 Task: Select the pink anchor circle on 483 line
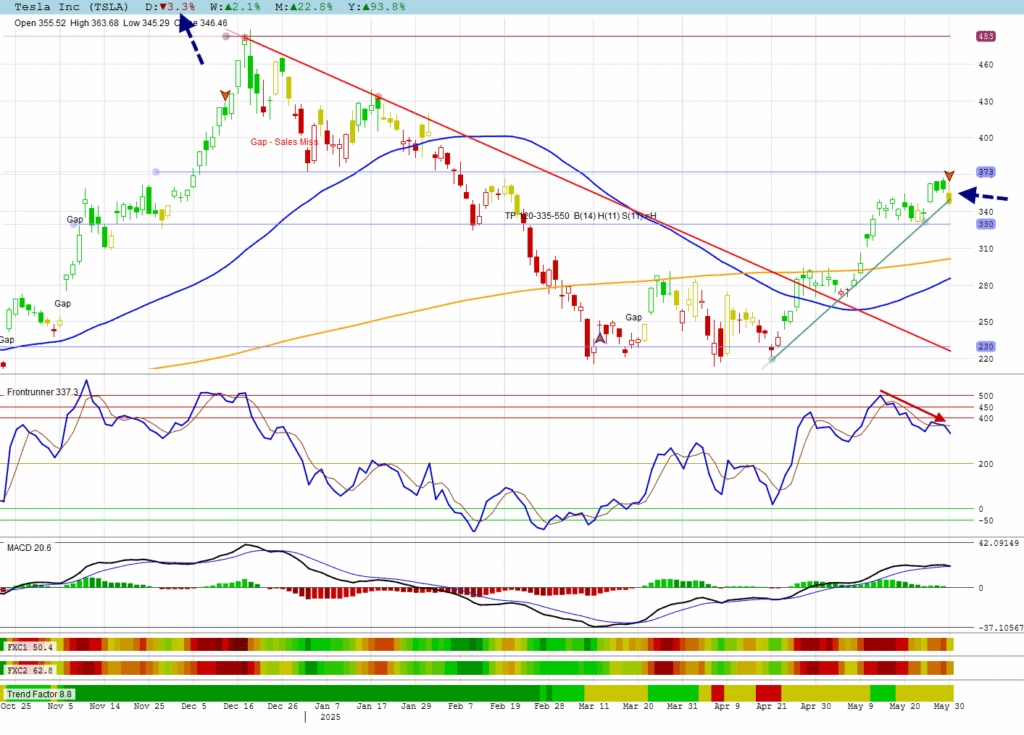click(x=226, y=37)
